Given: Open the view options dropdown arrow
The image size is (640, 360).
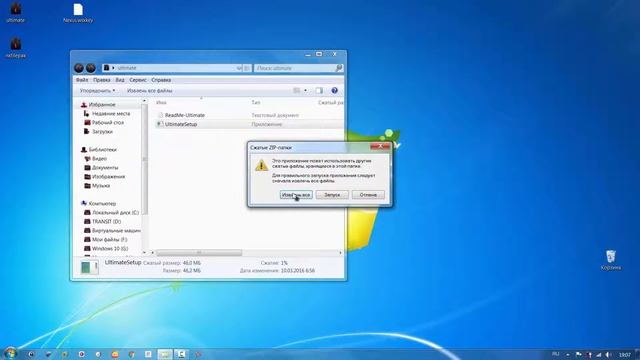Looking at the screenshot, I should click(305, 91).
